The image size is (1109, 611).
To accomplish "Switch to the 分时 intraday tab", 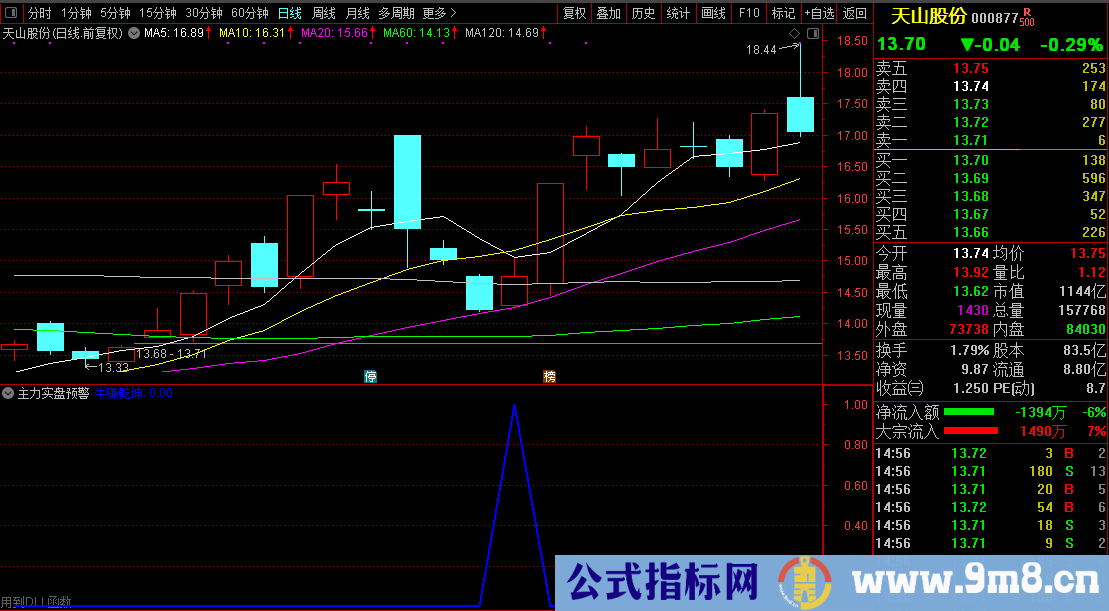I will pos(39,14).
